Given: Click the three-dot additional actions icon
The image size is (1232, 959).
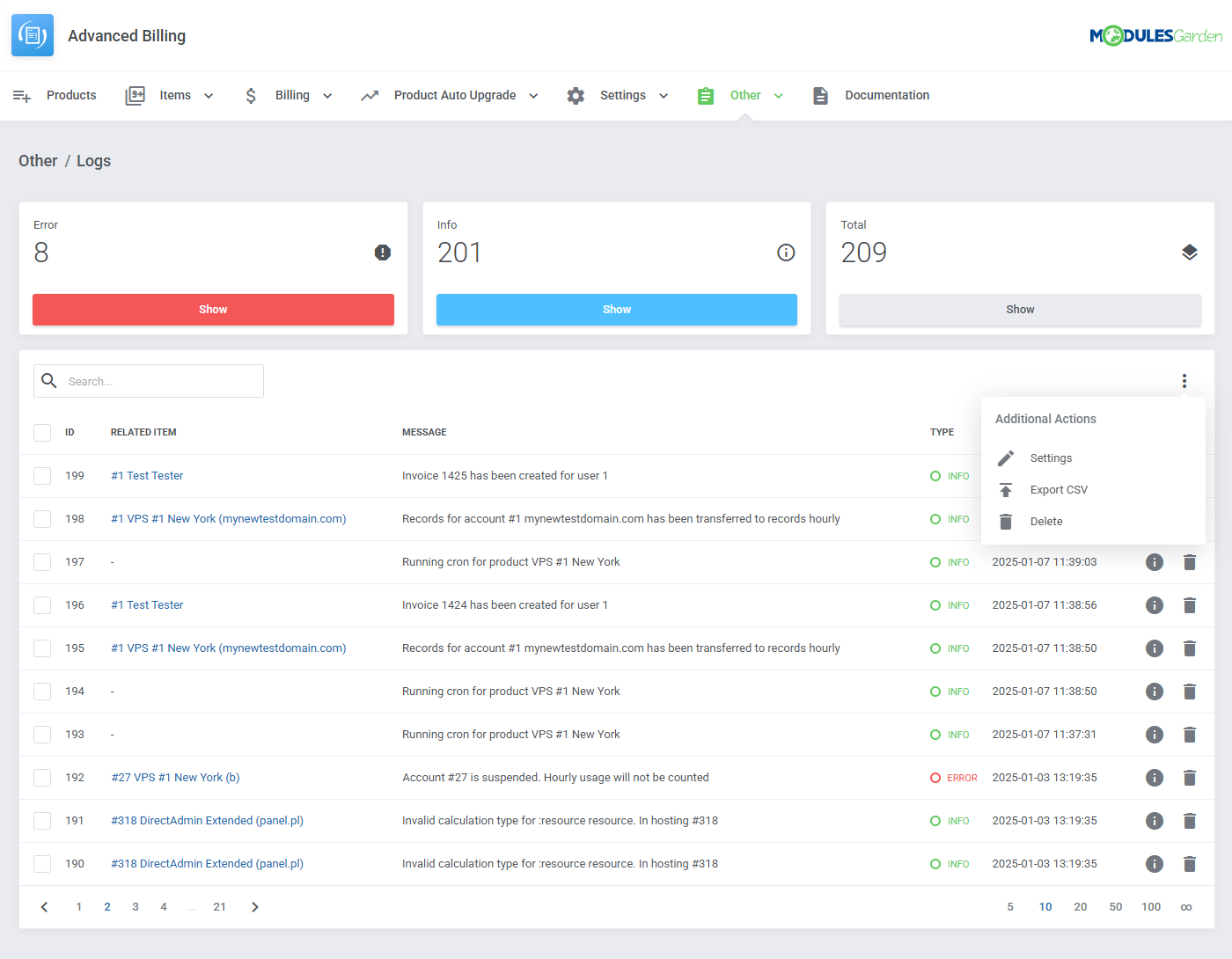Looking at the screenshot, I should point(1184,381).
